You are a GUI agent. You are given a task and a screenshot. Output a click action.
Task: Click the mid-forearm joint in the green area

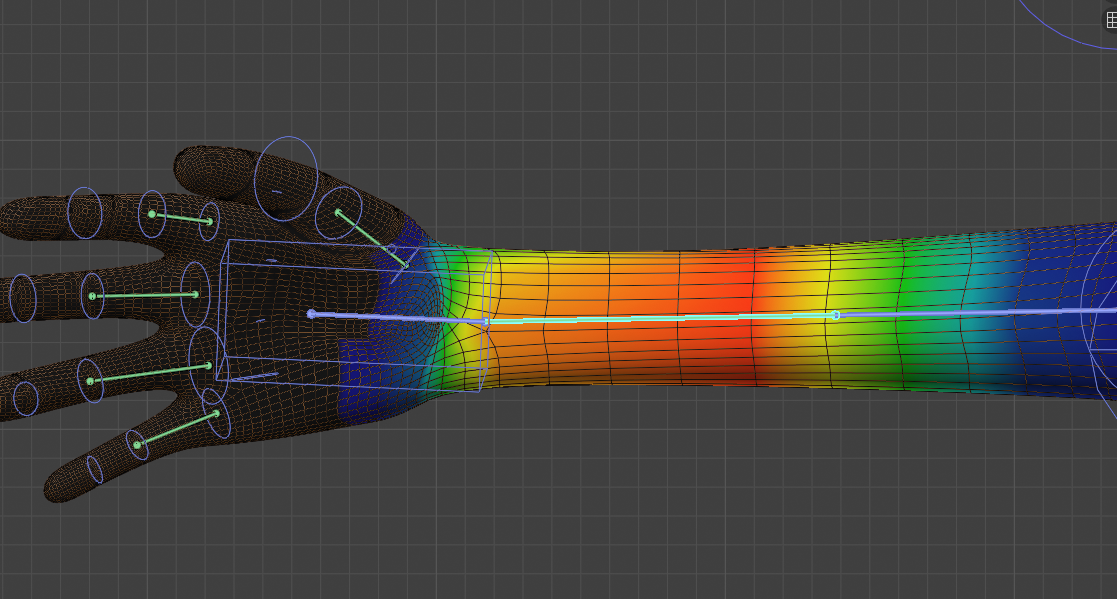(x=836, y=315)
